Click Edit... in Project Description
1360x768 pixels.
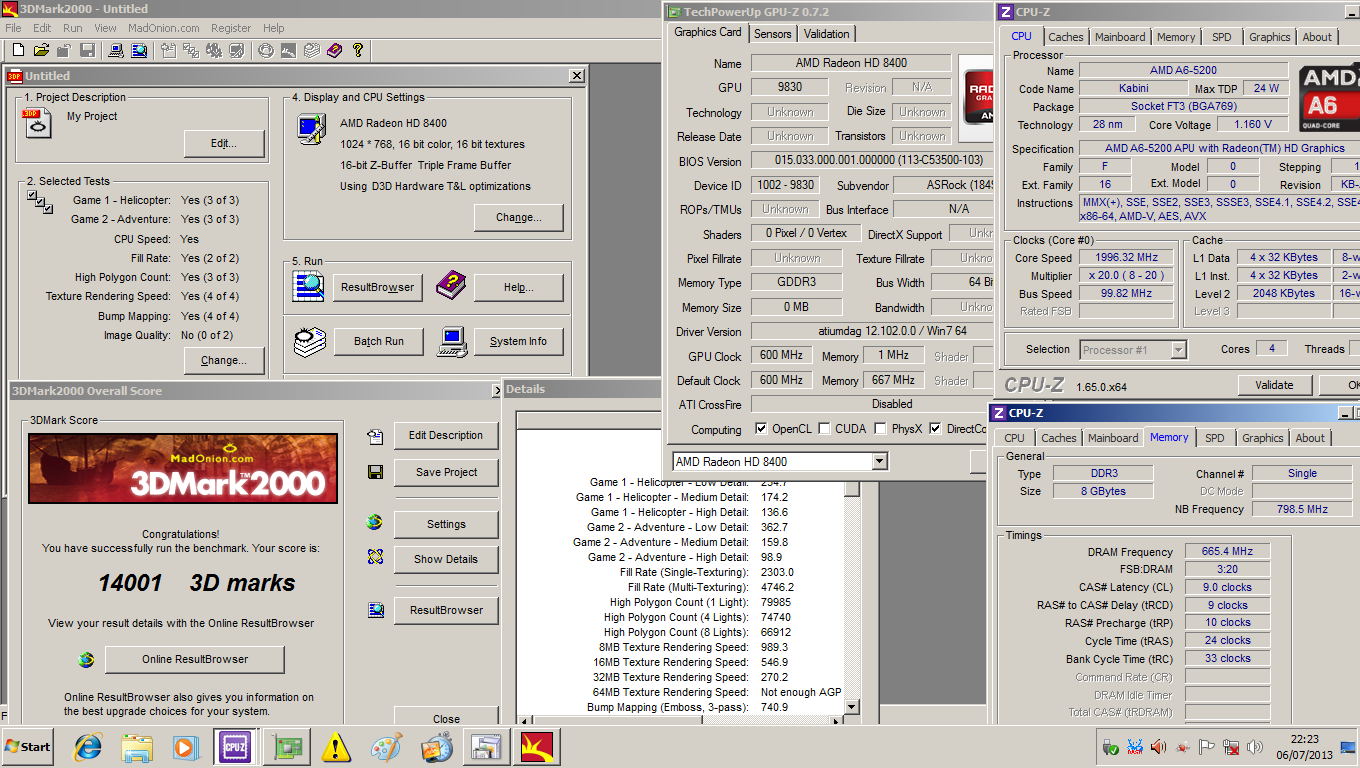pyautogui.click(x=224, y=144)
